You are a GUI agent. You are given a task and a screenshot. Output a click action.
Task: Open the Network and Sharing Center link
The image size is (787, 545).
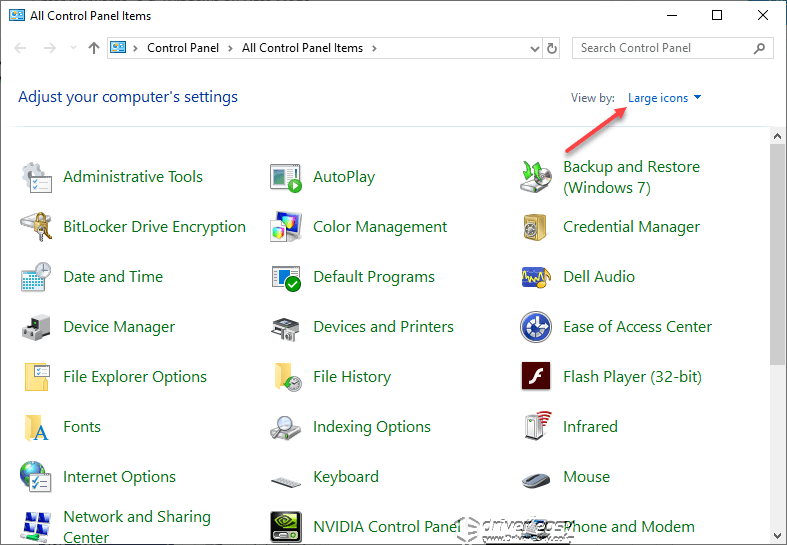coord(137,526)
